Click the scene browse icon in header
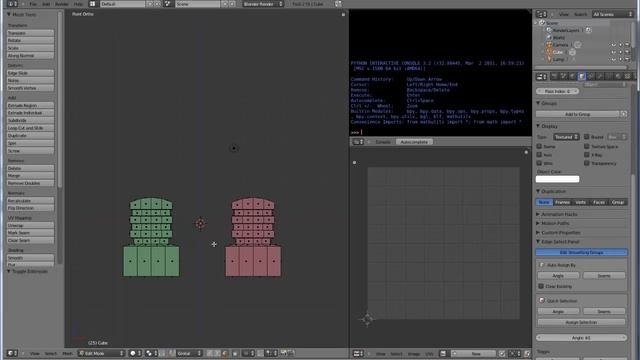The image size is (640, 360). (168, 4)
